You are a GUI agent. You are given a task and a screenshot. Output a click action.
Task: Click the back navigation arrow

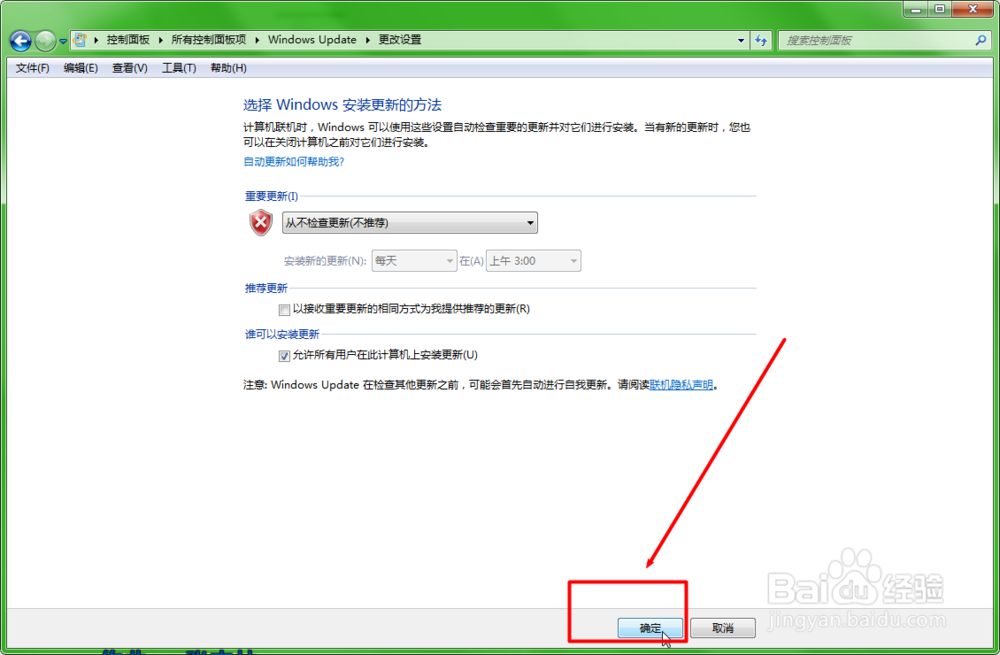(x=20, y=40)
